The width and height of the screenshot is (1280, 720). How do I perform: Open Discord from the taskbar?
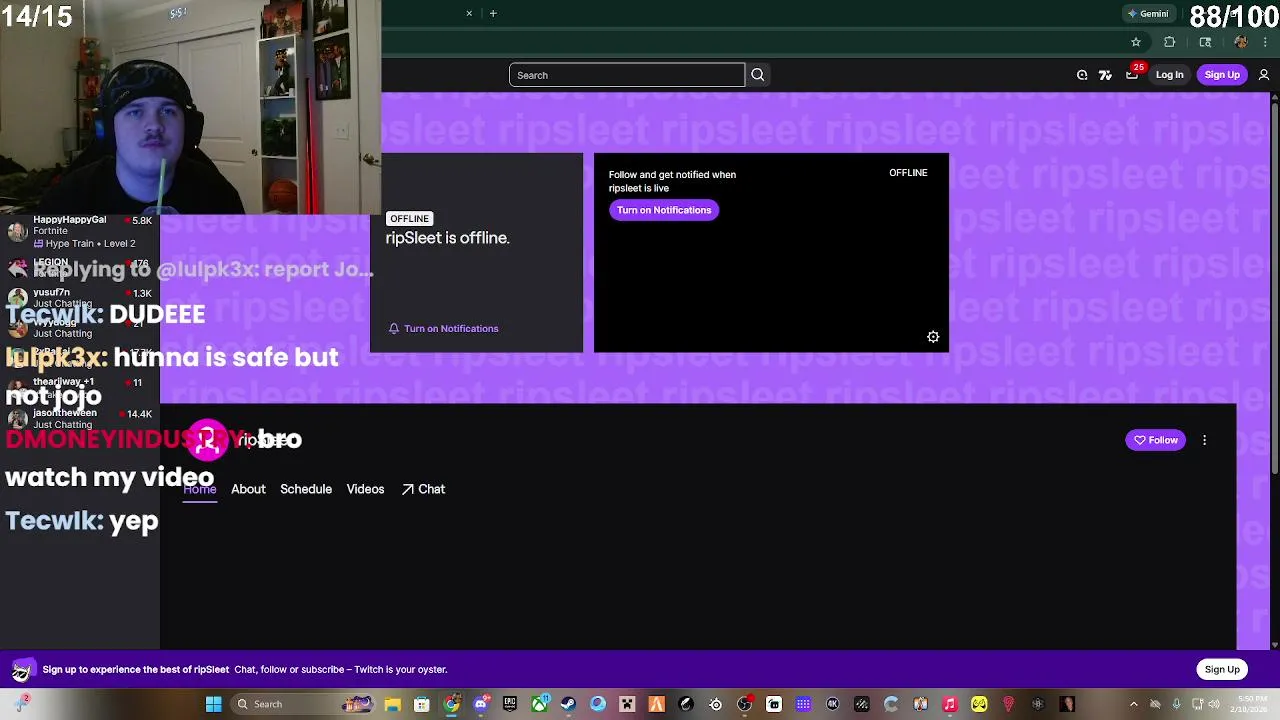coord(481,704)
